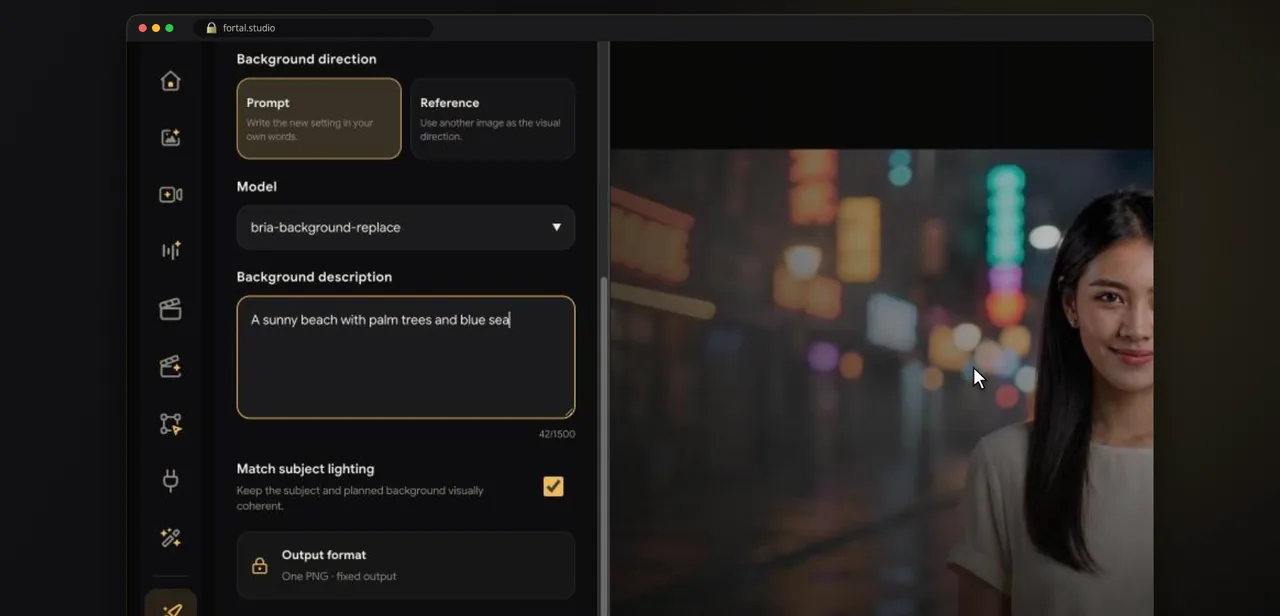Click the lock icon beside Output format
Screen dimensions: 1280x616
tap(260, 566)
